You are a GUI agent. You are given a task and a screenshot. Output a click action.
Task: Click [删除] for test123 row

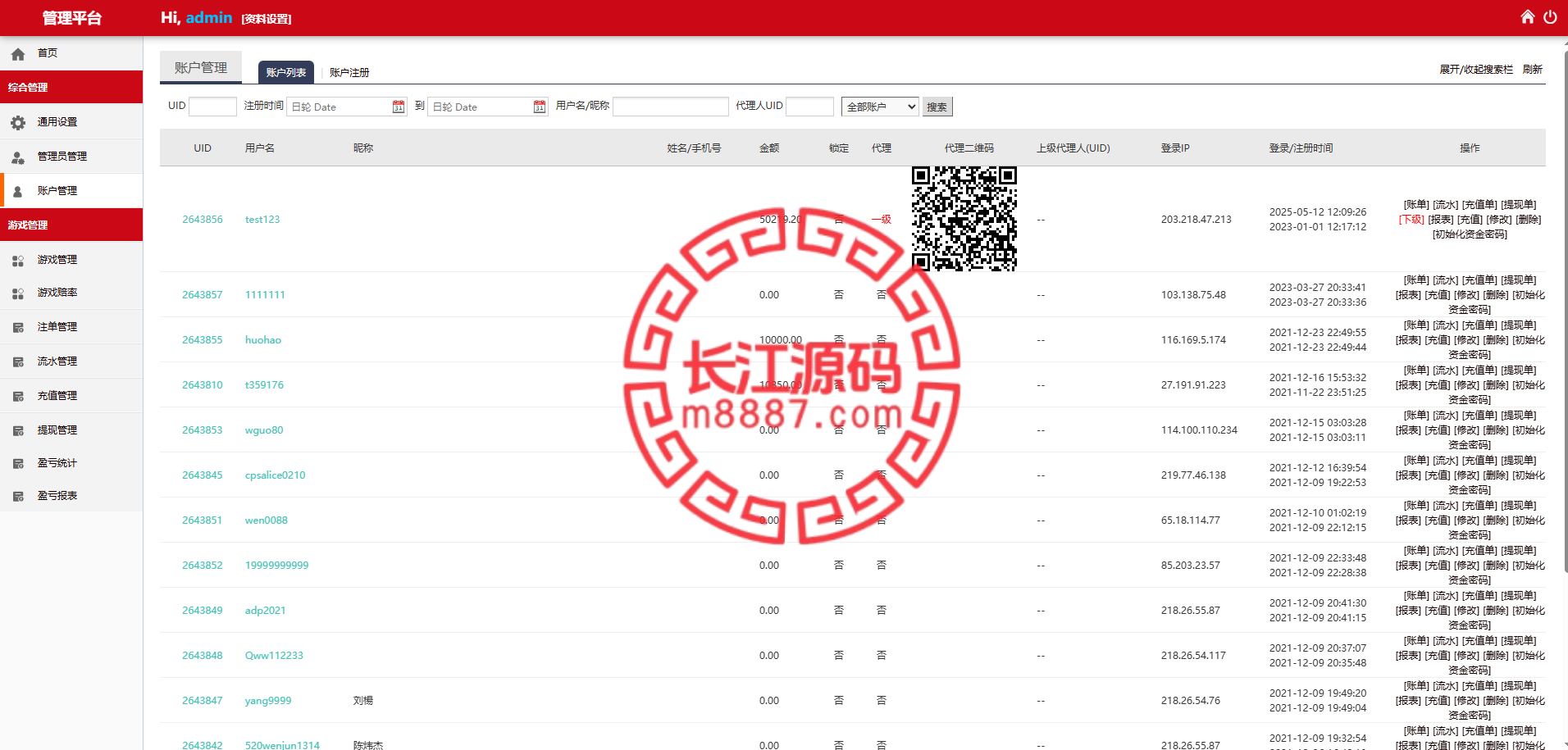click(x=1529, y=220)
